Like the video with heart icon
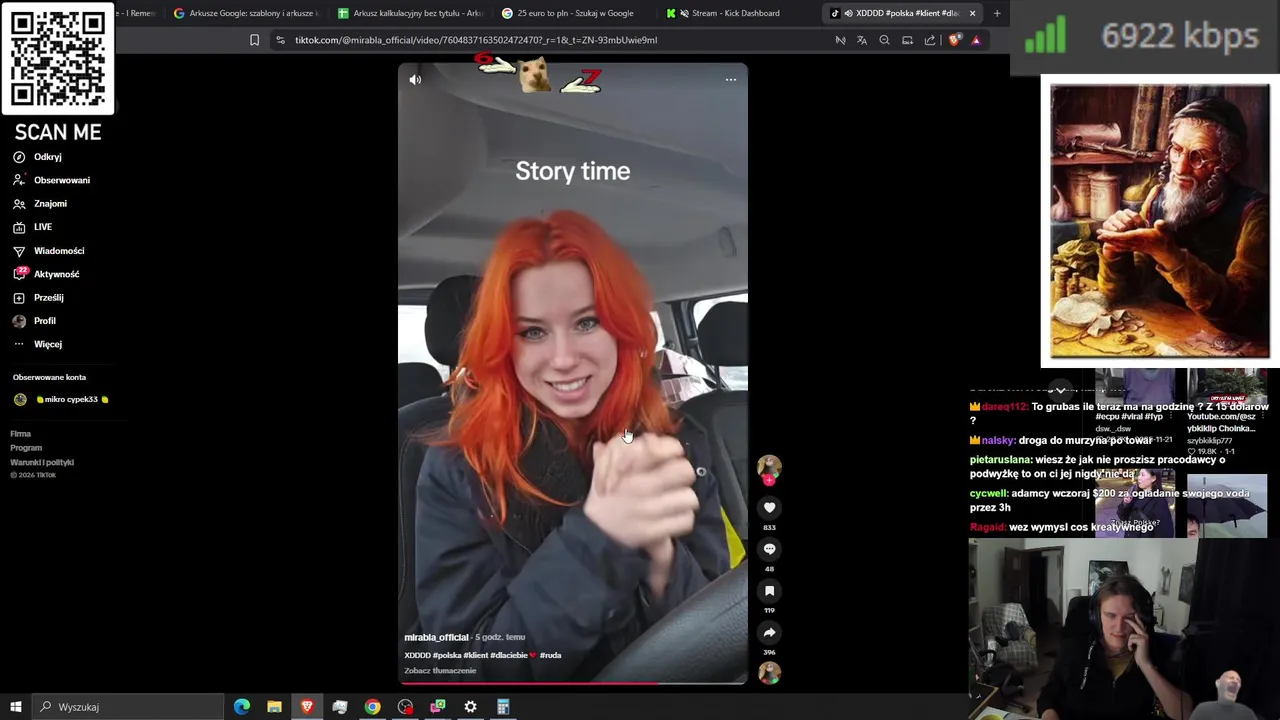 (x=769, y=508)
